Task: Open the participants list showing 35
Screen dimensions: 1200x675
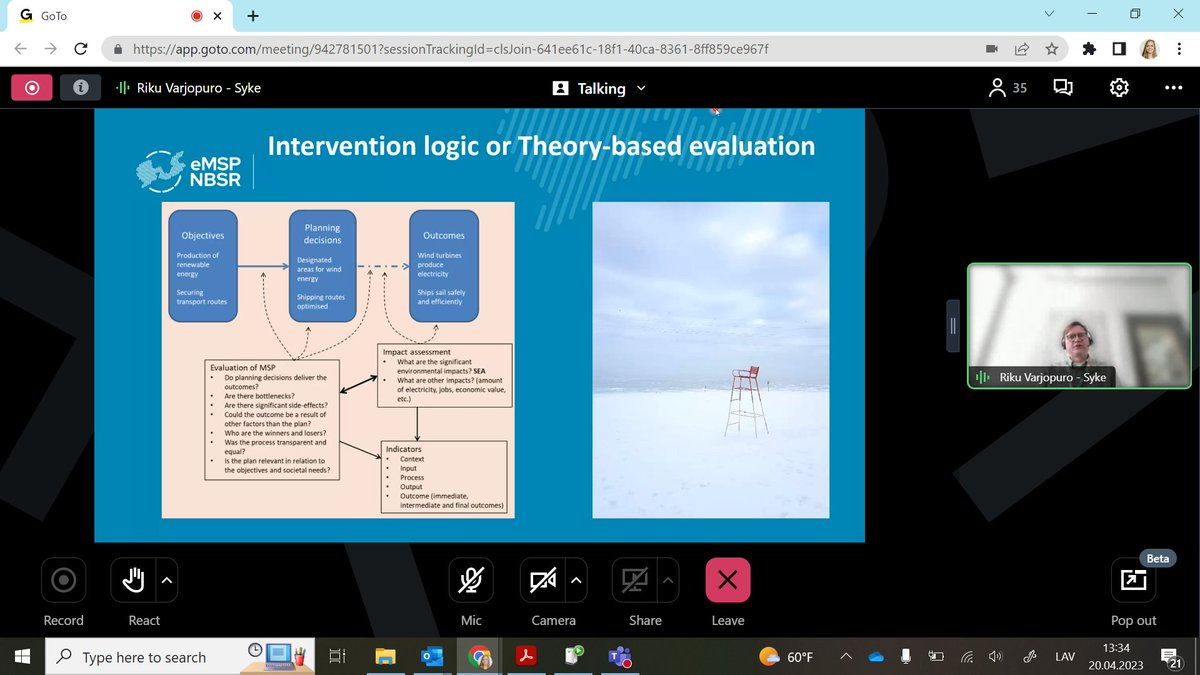Action: pos(1007,88)
